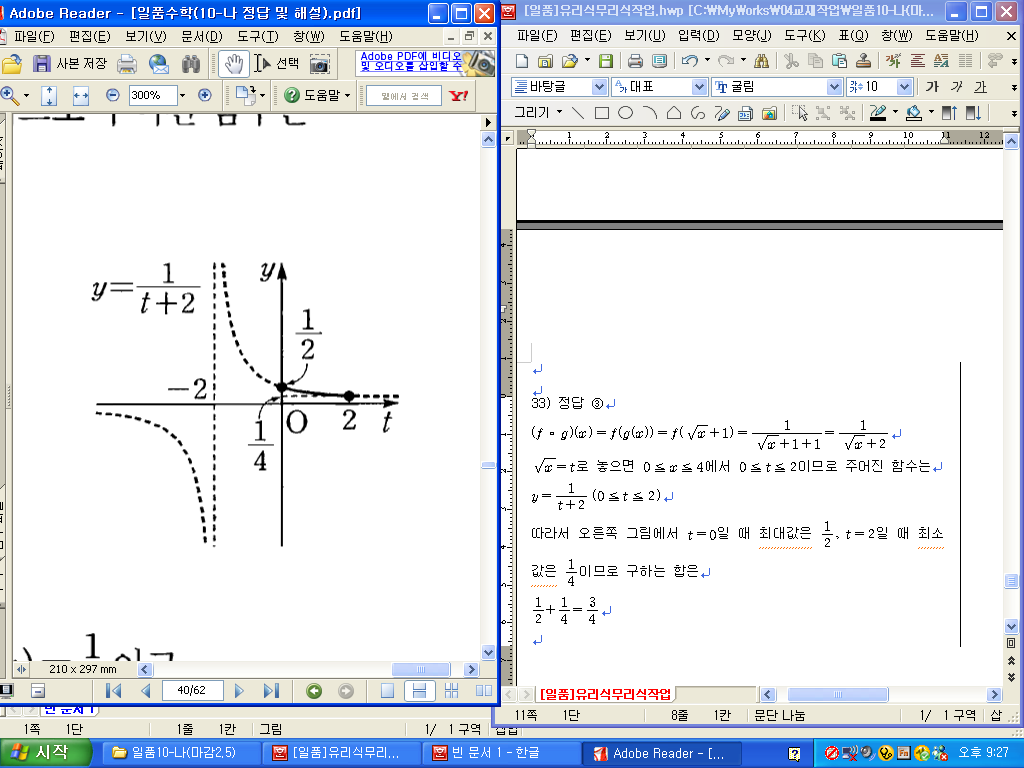Click the Save icon in Hangul toolbar
Screen dimensions: 1024x768
pyautogui.click(x=606, y=61)
